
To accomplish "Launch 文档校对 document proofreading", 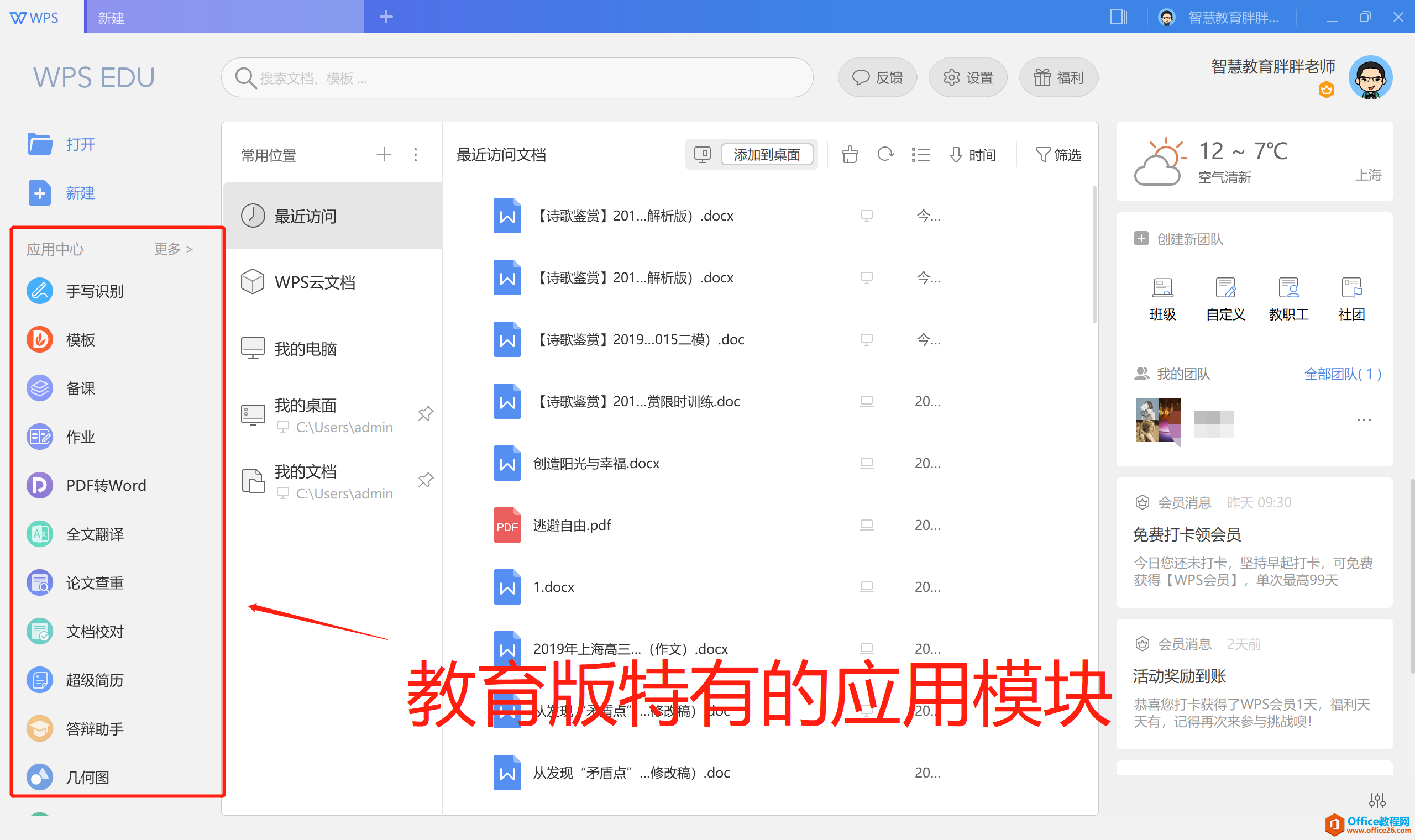I will click(75, 631).
